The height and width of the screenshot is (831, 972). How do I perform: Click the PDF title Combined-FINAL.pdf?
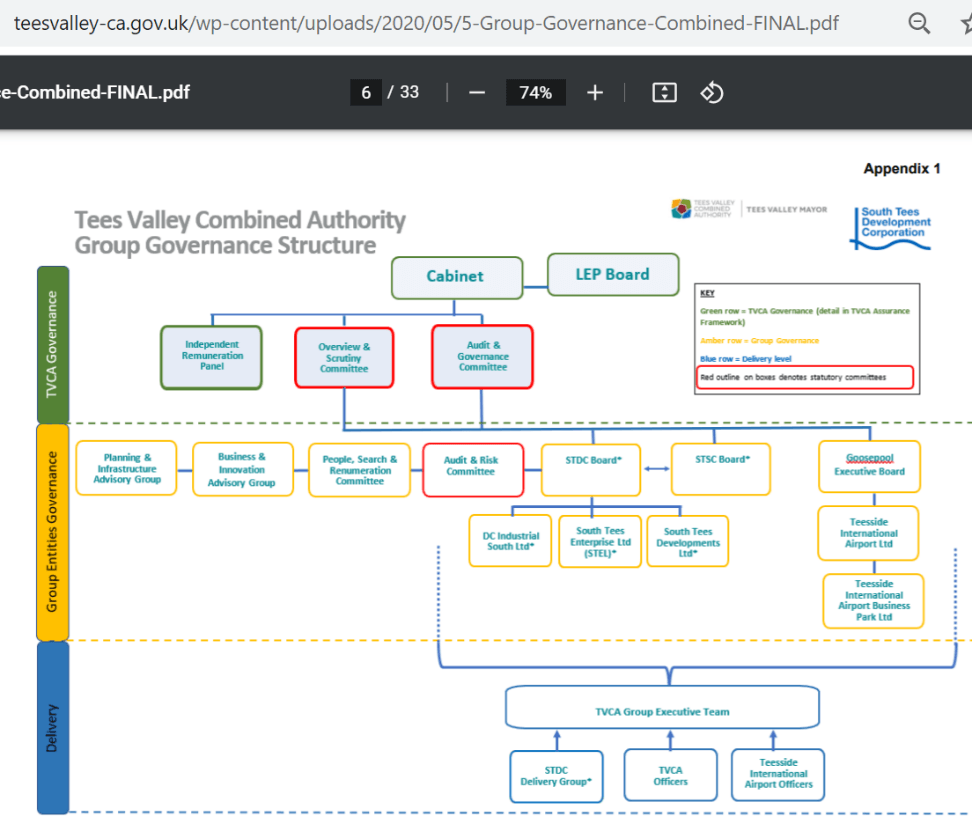pyautogui.click(x=95, y=92)
